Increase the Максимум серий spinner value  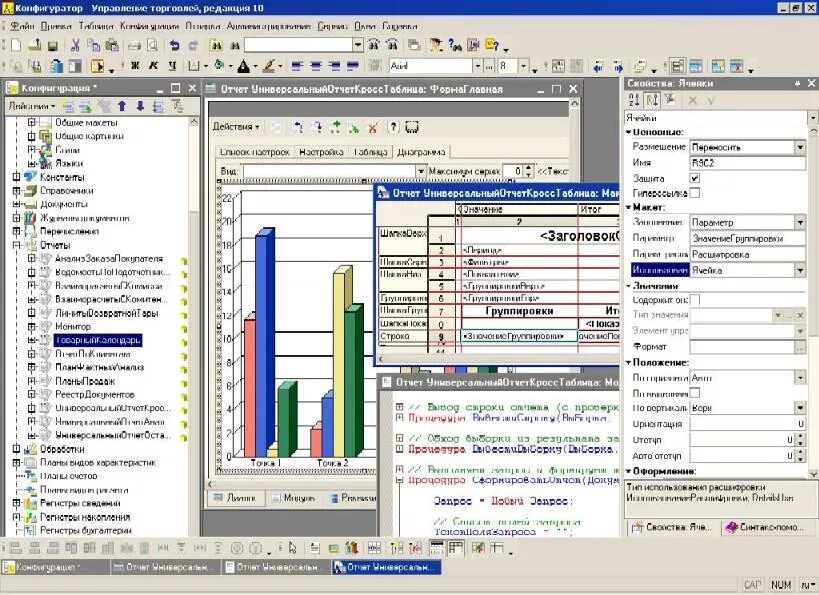529,168
